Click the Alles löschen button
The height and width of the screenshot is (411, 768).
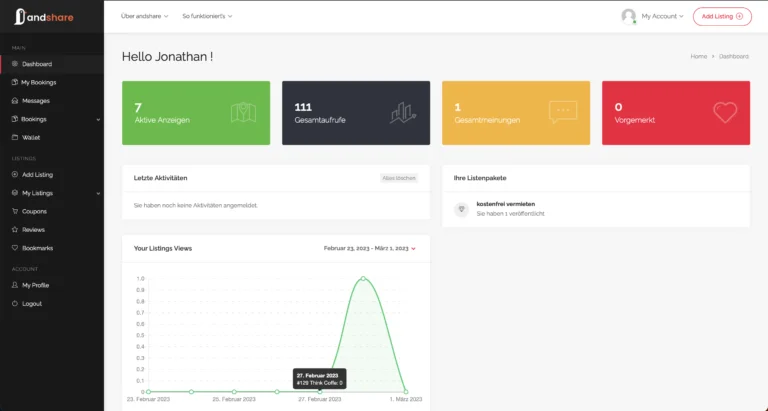398,178
